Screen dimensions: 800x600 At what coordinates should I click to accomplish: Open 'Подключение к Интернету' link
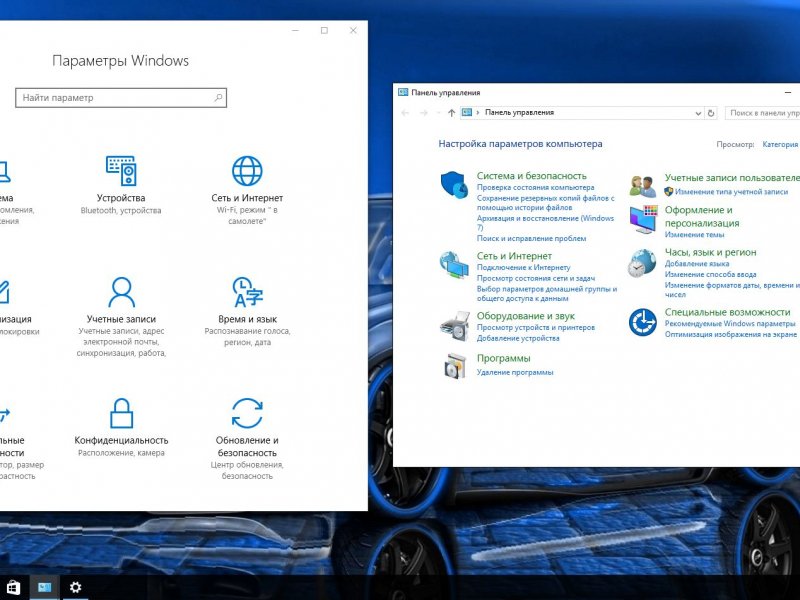pyautogui.click(x=523, y=267)
